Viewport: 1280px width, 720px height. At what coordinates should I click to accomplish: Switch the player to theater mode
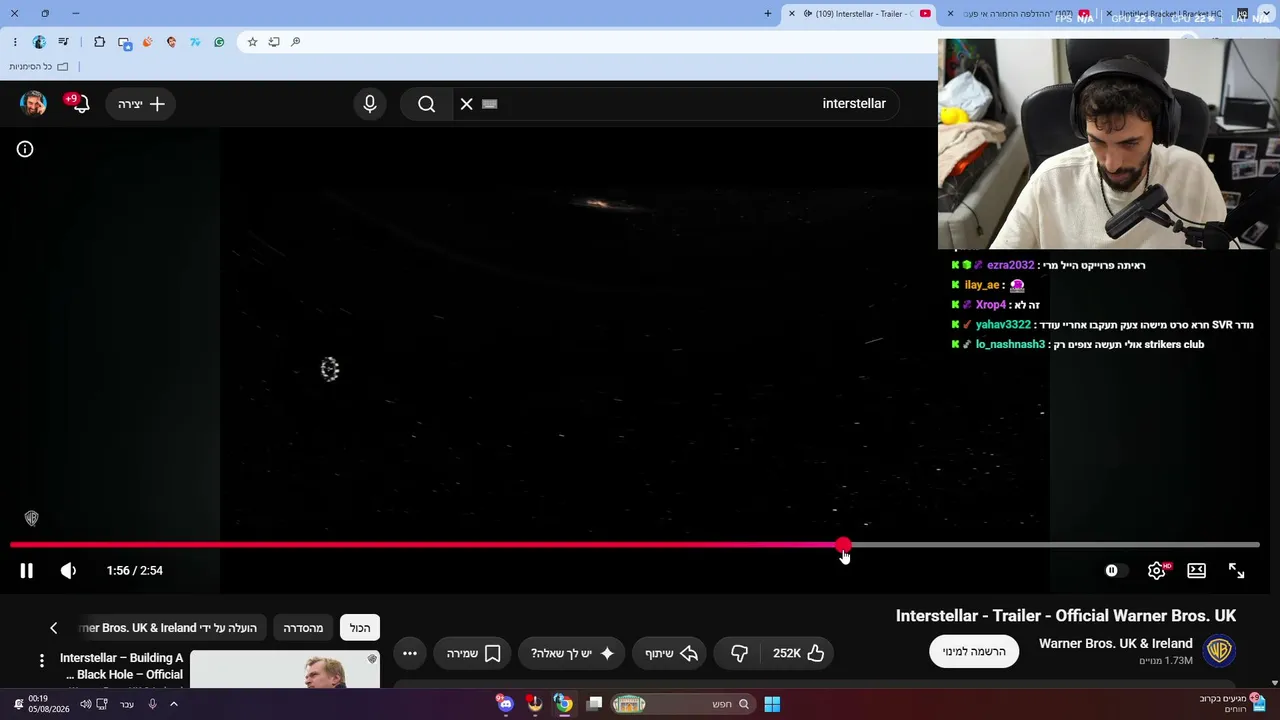pos(1196,571)
